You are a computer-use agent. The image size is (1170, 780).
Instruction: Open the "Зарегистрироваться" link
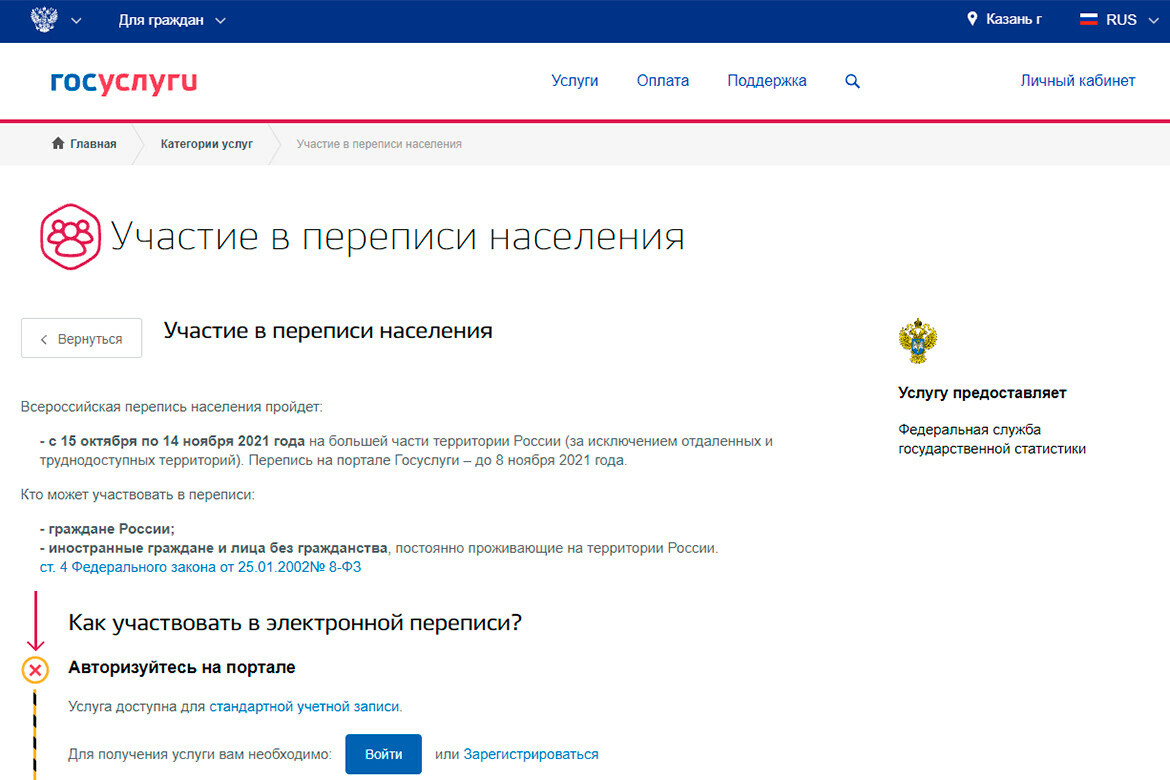[x=530, y=754]
